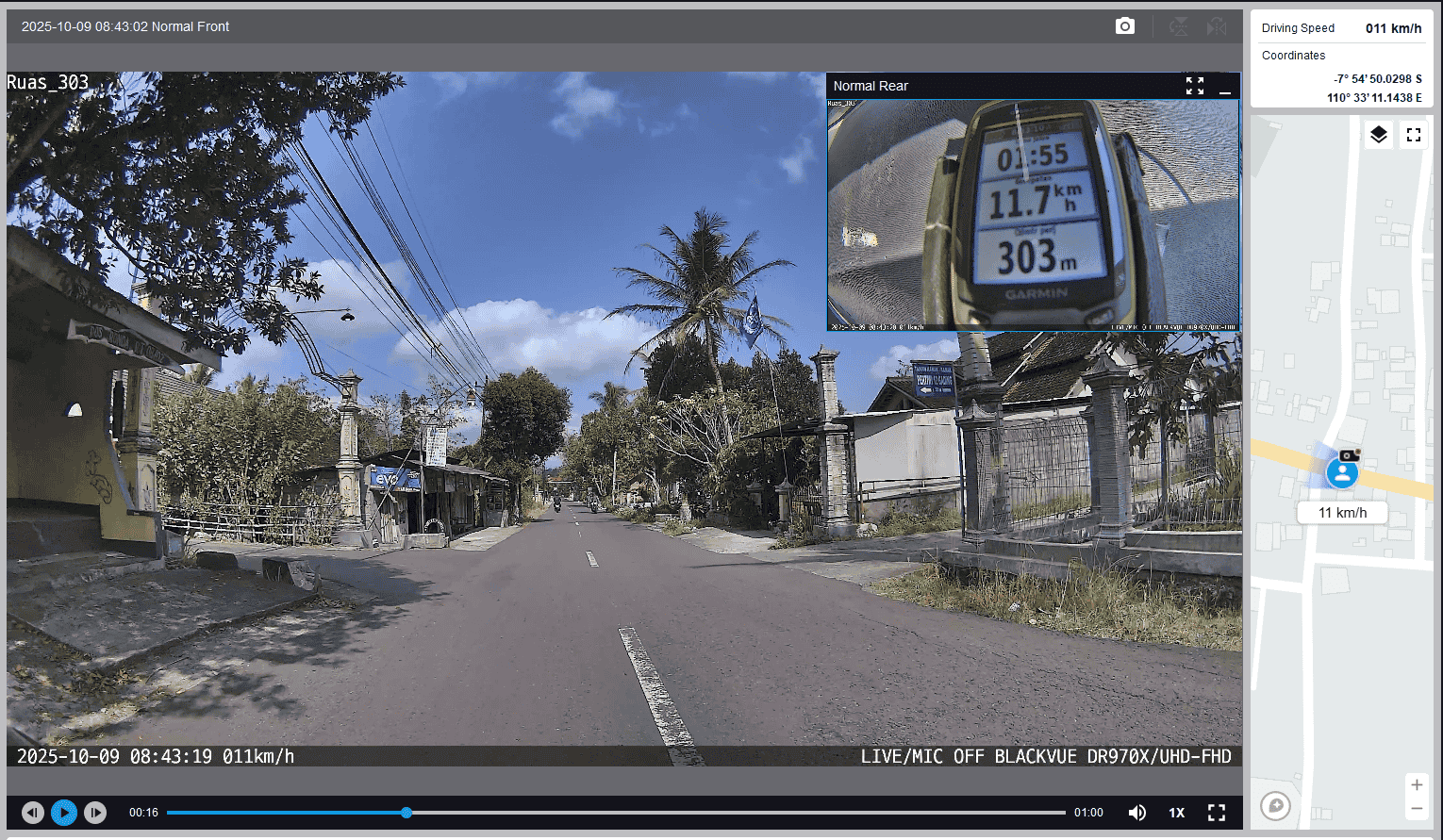Enter fullscreen mode for the video player
This screenshot has height=840, width=1443.
[1217, 813]
